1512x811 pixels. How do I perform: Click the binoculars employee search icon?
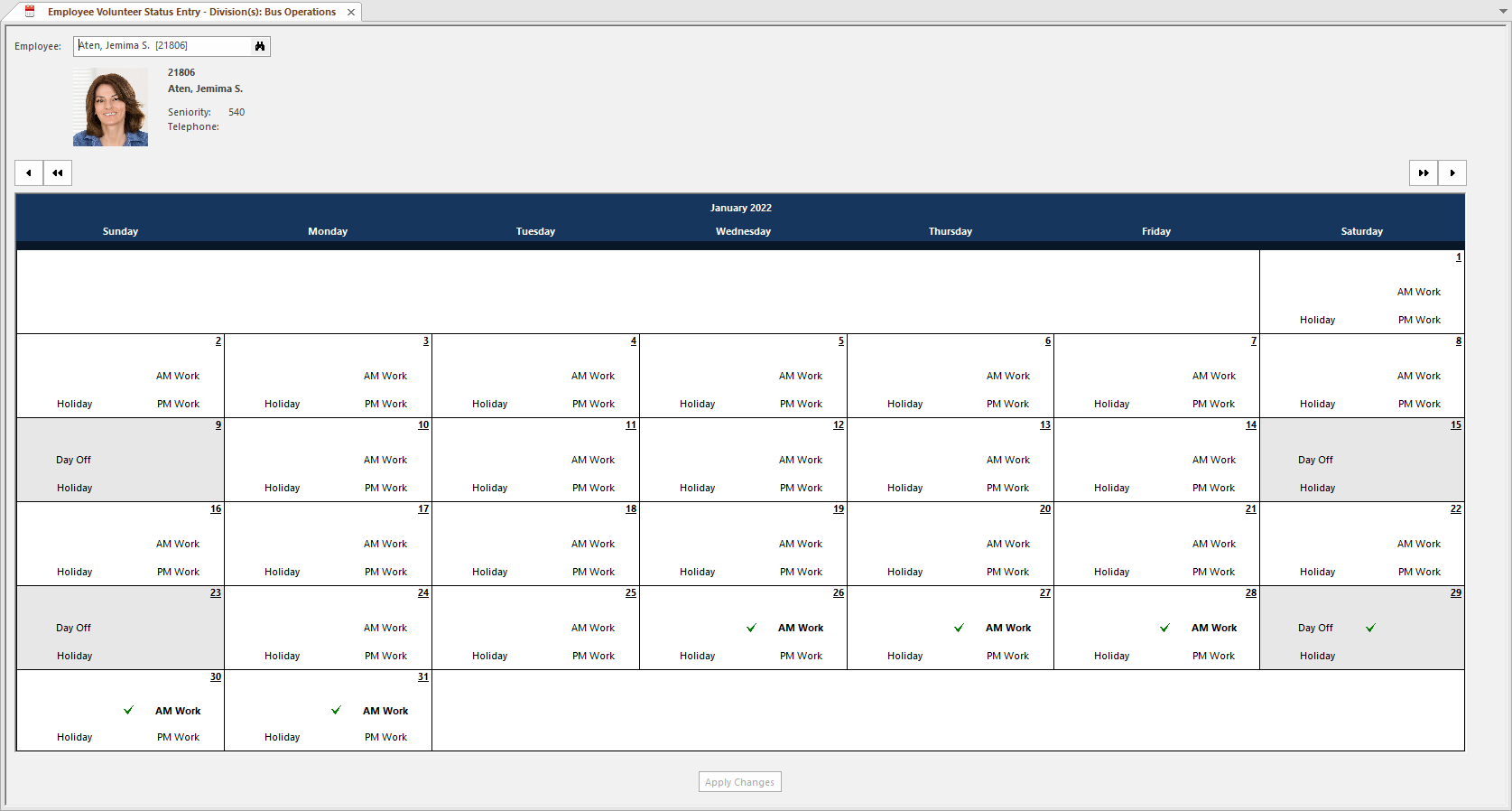(260, 46)
